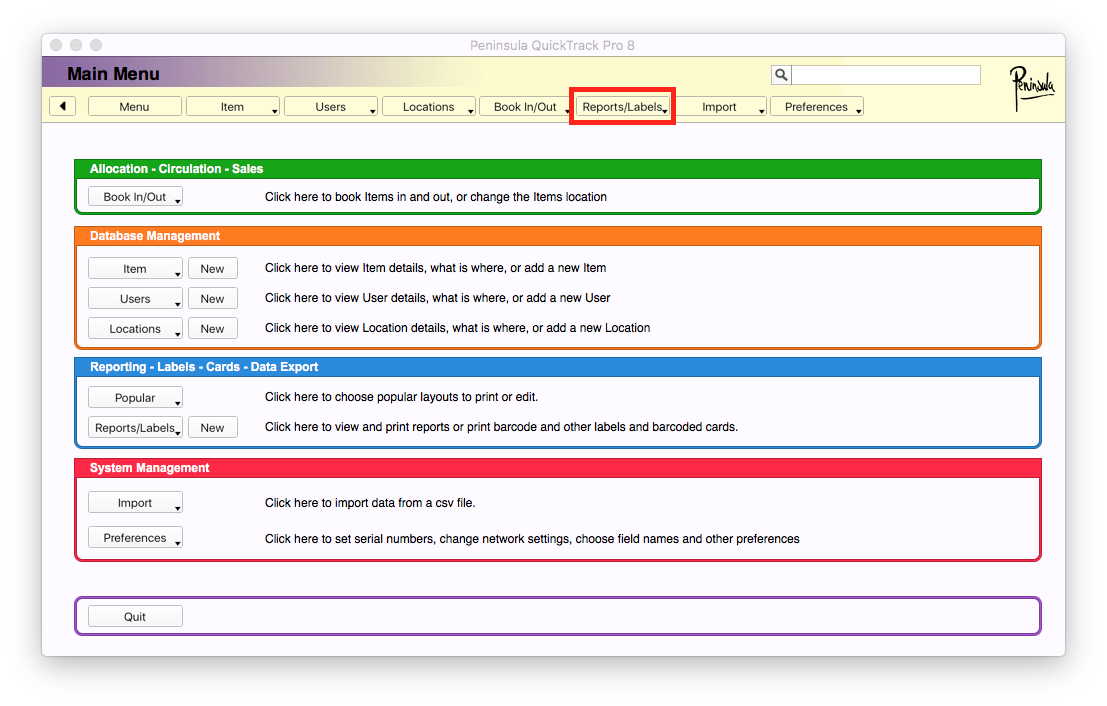The height and width of the screenshot is (706, 1107).
Task: Click the window title 'Peninsula QuickTrack Pro 8'
Action: 552,45
